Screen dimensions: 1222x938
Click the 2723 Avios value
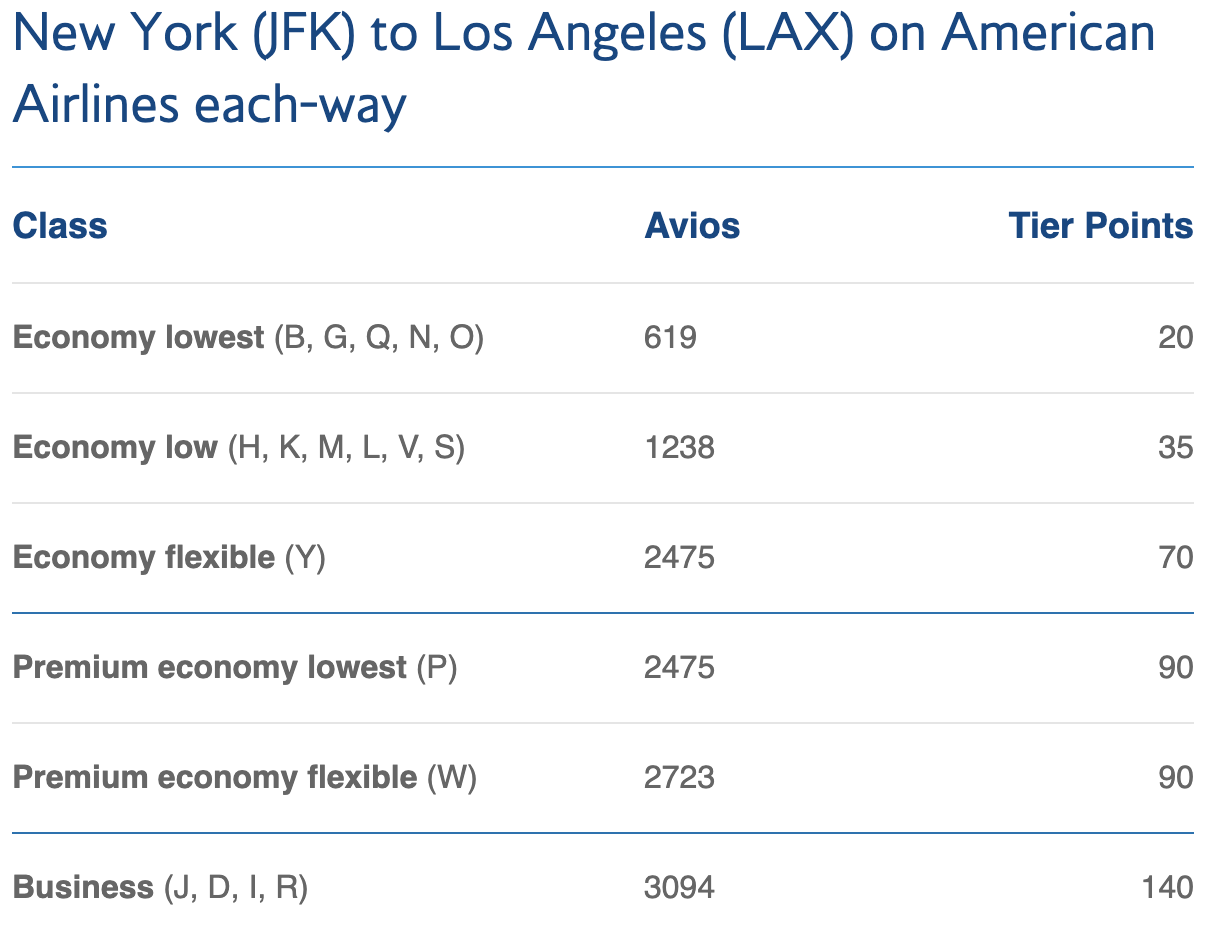click(x=679, y=777)
